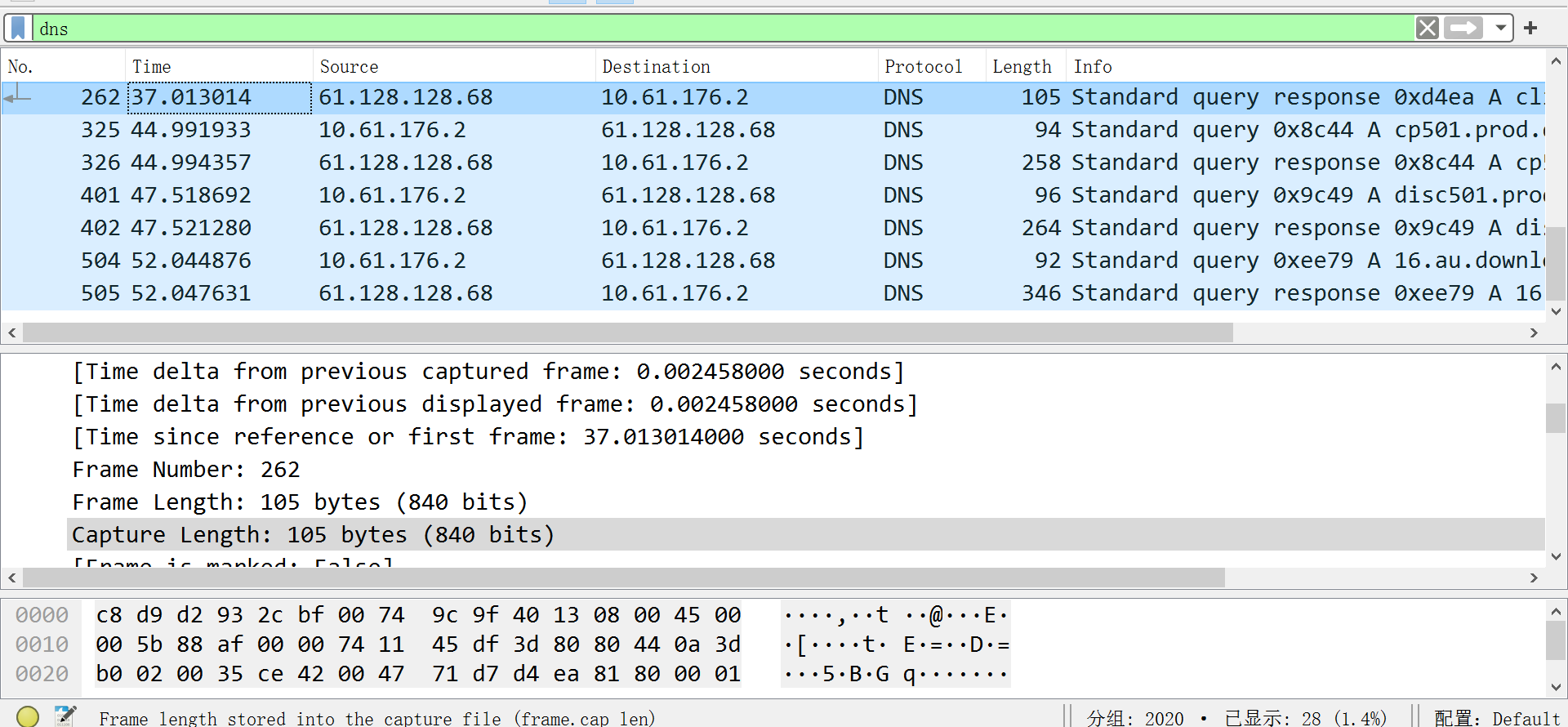Screen dimensions: 1568x727
Task: Select packet 505 with length 346
Action: point(773,293)
